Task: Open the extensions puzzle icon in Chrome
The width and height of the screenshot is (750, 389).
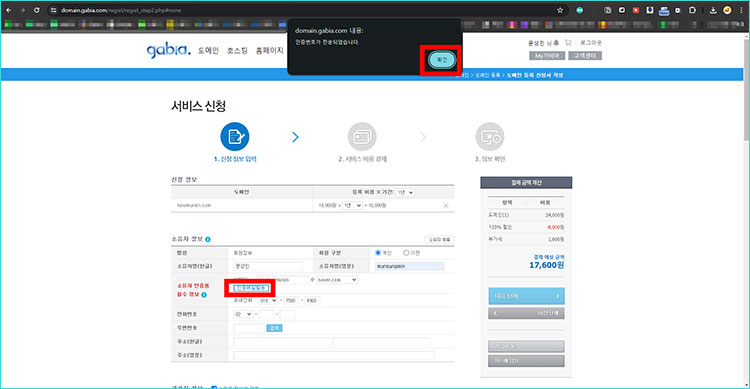Action: pyautogui.click(x=692, y=10)
